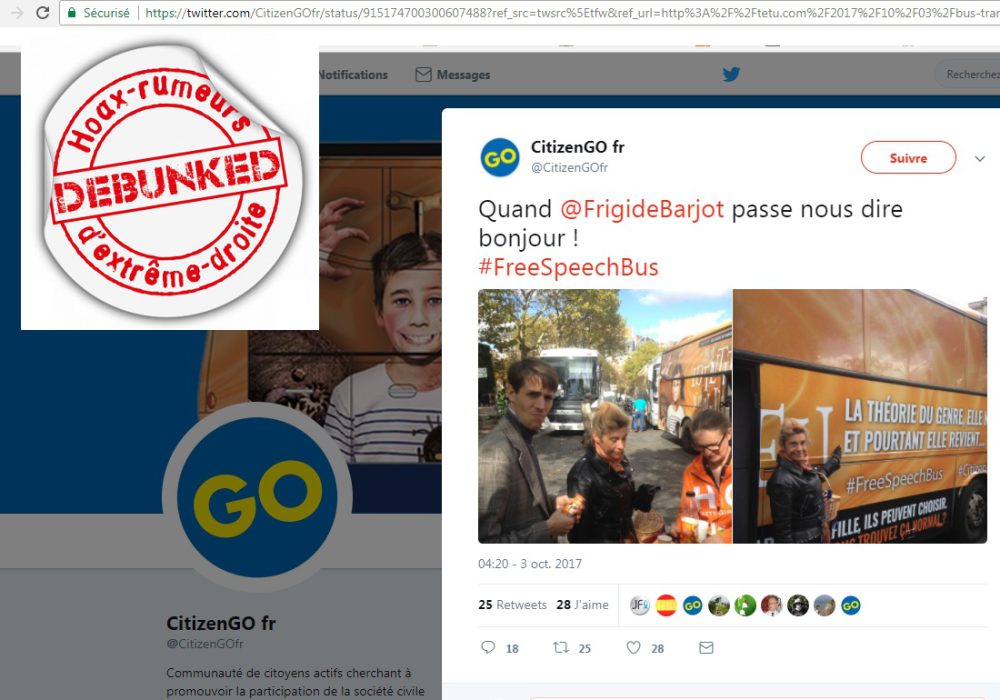1000x700 pixels.
Task: Click the reply speech bubble icon
Action: tap(488, 648)
